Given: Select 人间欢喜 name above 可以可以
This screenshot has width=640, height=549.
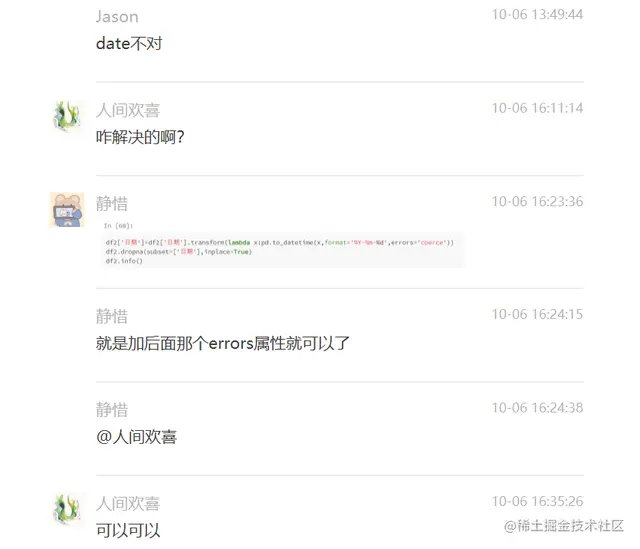Looking at the screenshot, I should 128,503.
